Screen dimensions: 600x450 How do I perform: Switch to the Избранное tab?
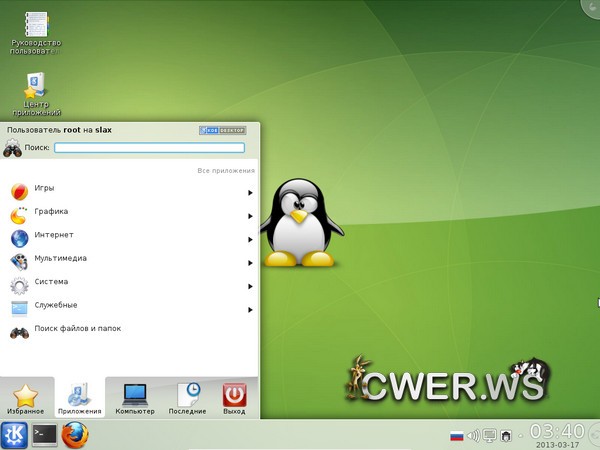coord(27,398)
